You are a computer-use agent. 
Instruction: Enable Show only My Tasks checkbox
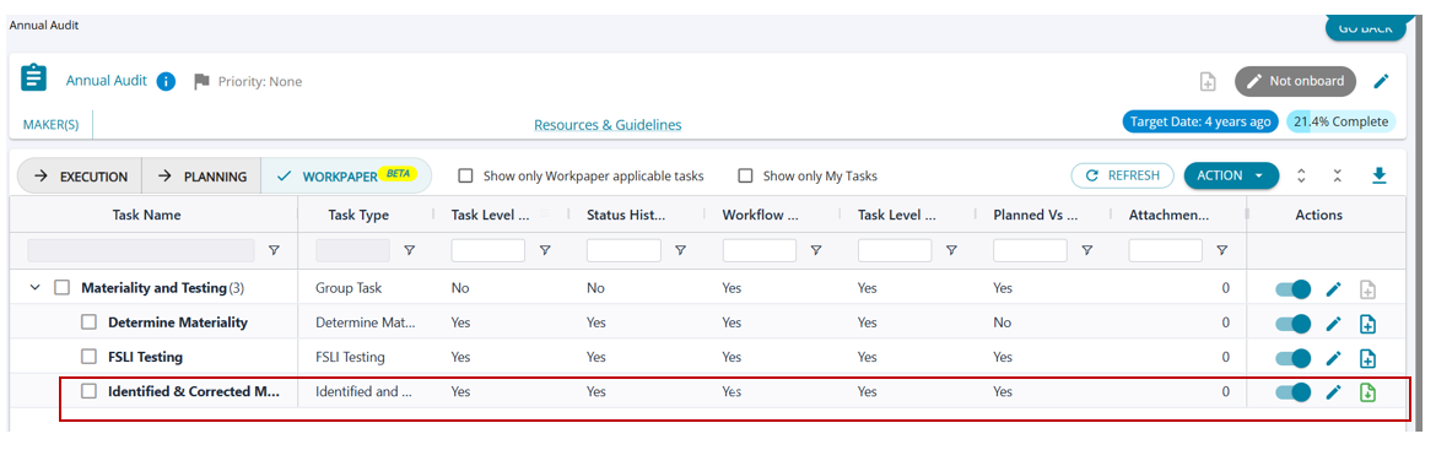pos(745,176)
